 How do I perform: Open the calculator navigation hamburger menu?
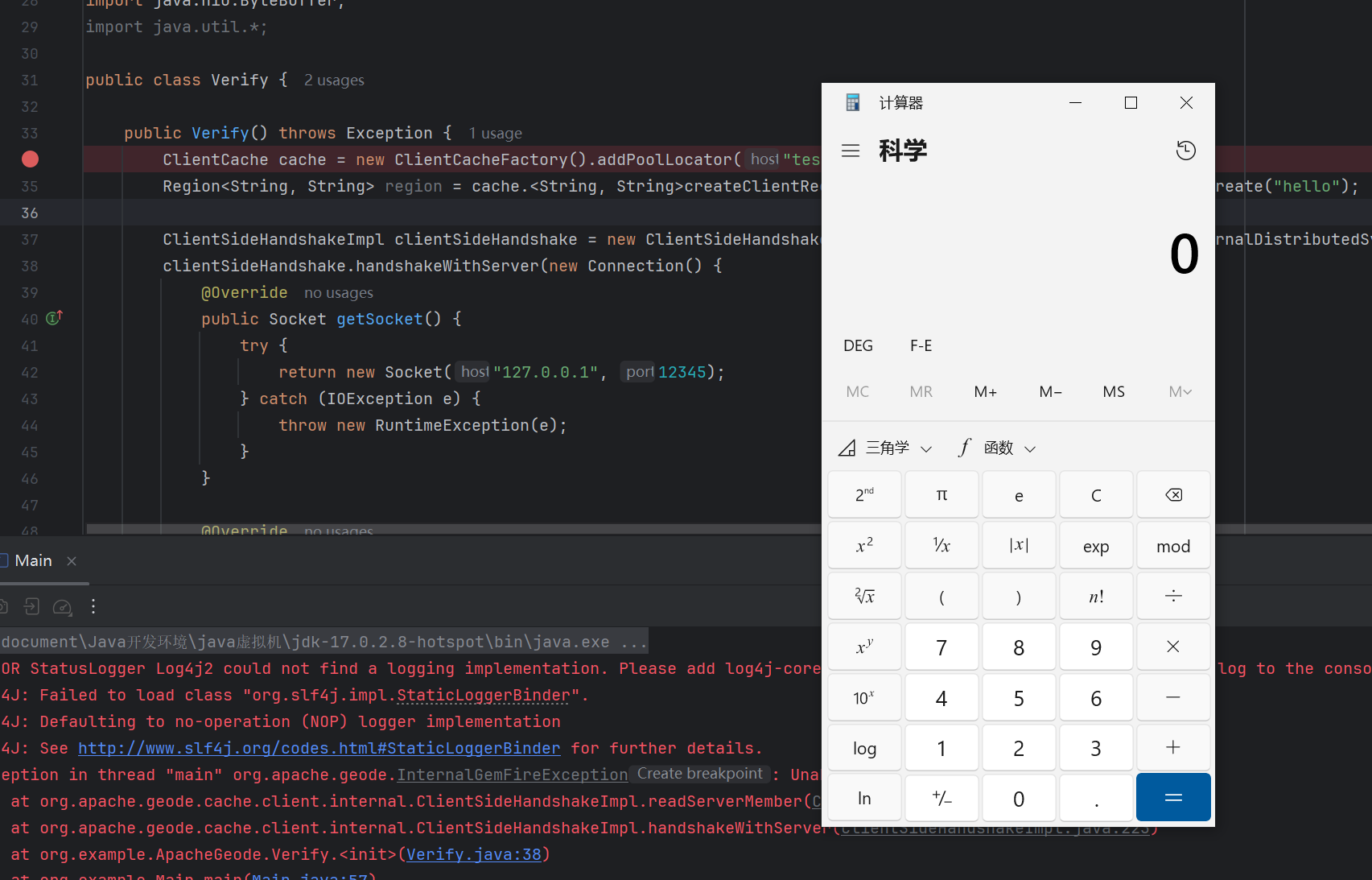coord(851,151)
